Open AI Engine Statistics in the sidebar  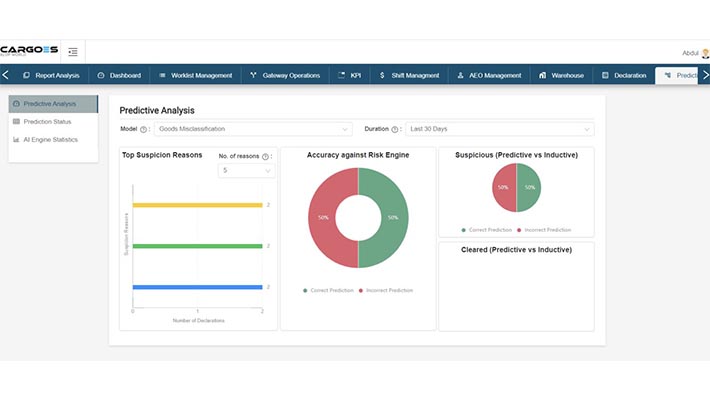coord(50,139)
